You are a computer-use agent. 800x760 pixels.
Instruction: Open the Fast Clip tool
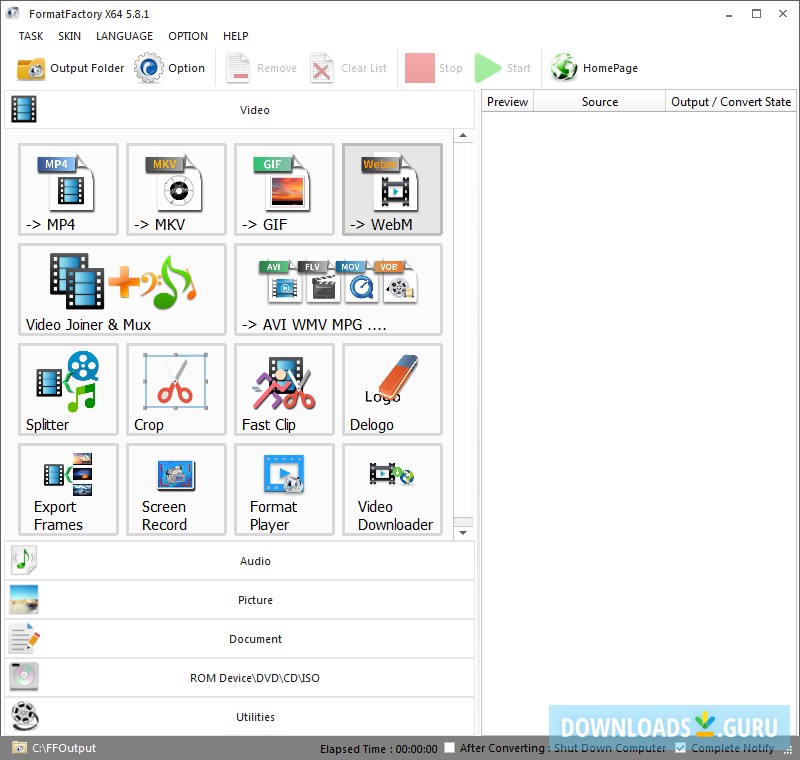[284, 389]
